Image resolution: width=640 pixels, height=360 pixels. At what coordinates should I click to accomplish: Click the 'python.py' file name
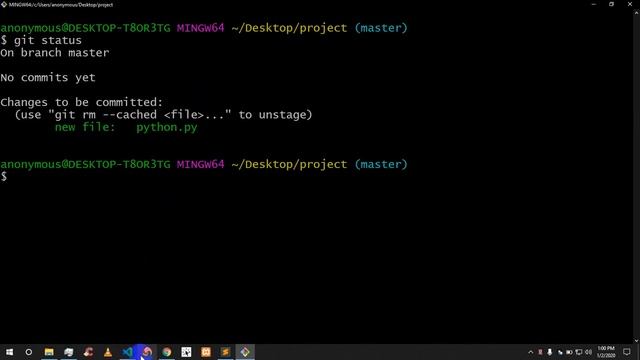pos(167,127)
